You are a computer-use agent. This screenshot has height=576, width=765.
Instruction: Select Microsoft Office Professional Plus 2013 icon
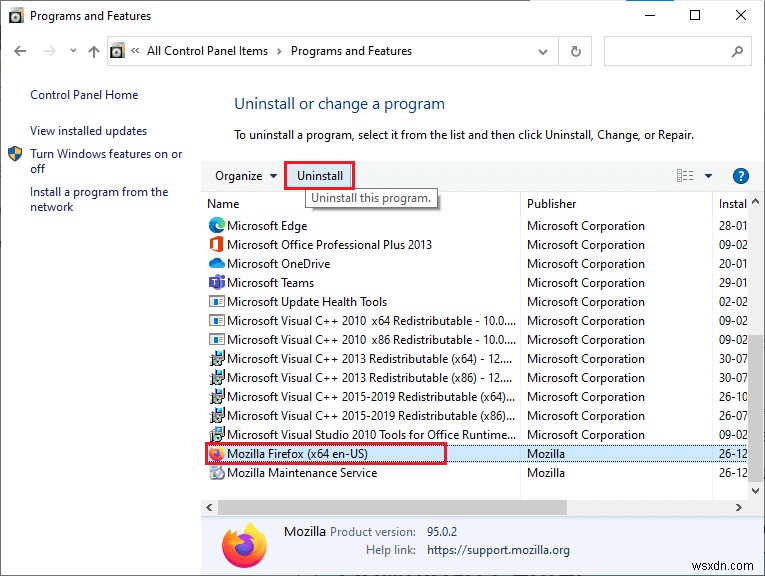[217, 244]
